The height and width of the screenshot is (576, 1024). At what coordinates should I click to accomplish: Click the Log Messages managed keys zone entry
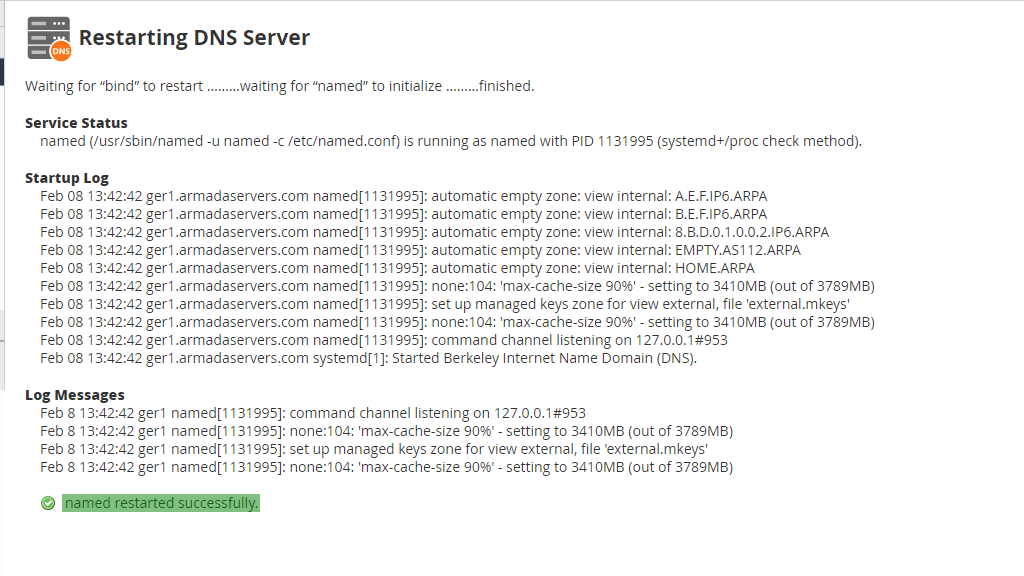click(373, 449)
